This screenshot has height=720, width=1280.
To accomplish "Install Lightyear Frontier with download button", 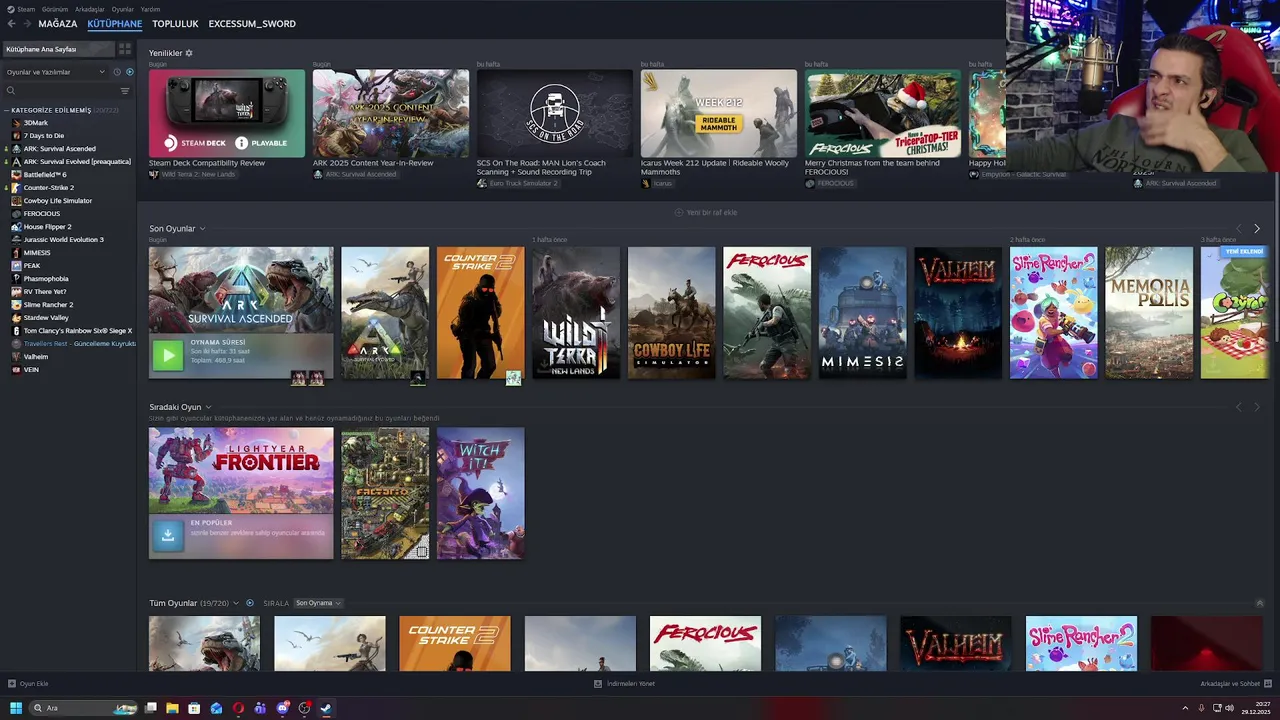I will [x=168, y=536].
